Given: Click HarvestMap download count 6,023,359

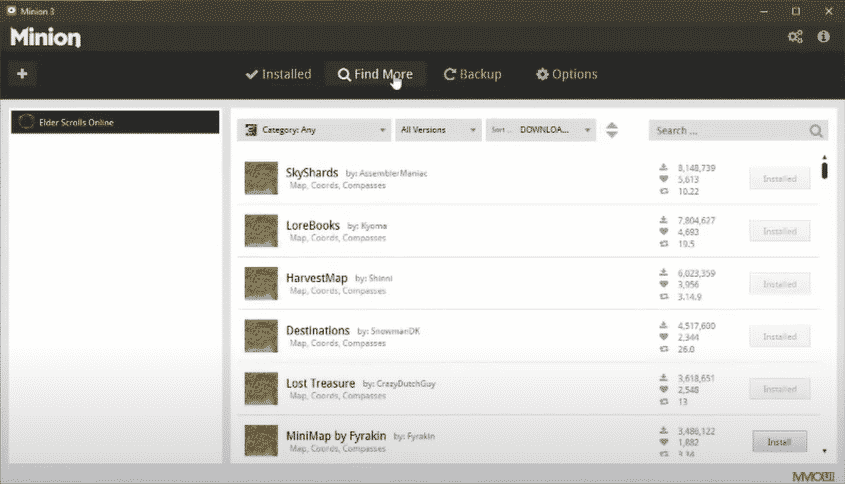Looking at the screenshot, I should tap(696, 273).
